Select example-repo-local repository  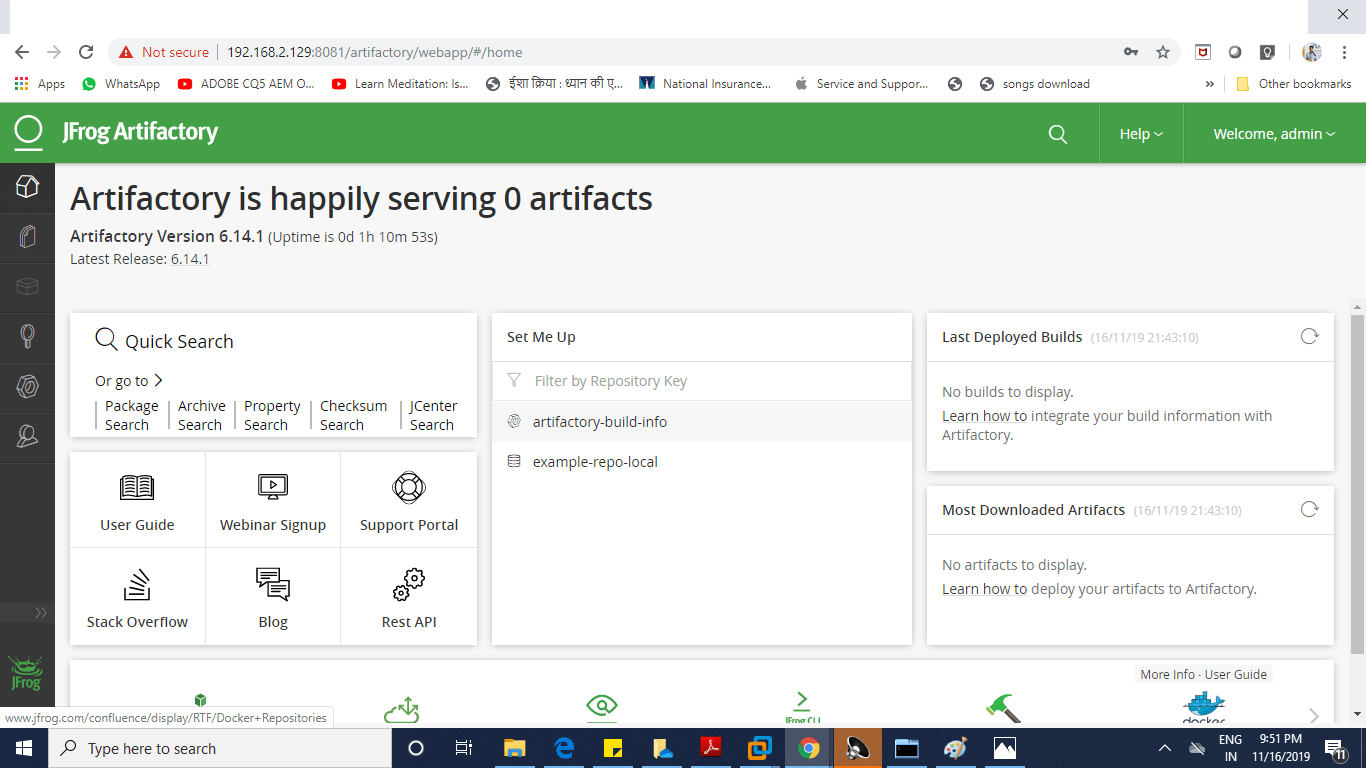click(702, 462)
